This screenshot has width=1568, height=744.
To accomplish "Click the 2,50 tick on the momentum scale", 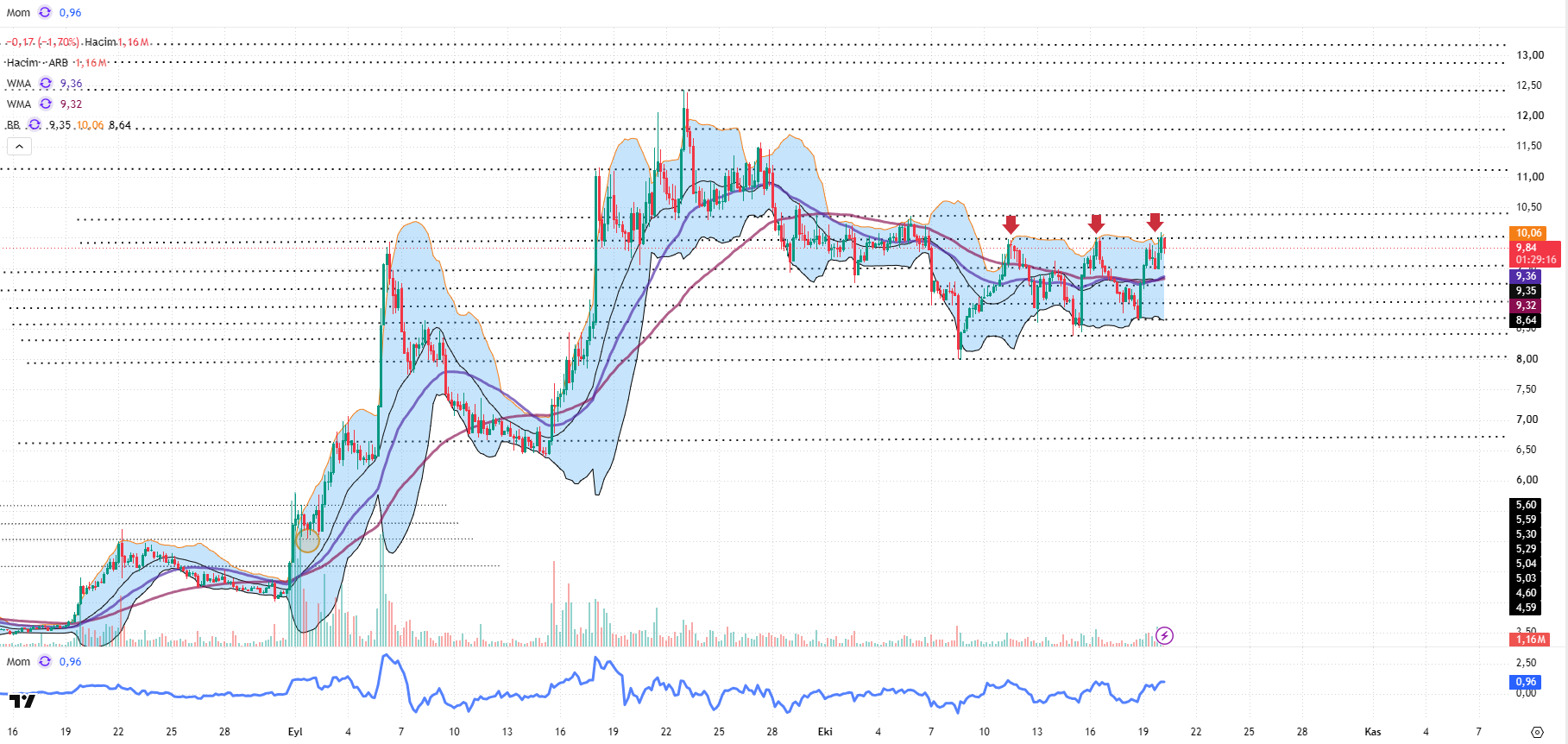I will coord(1526,663).
